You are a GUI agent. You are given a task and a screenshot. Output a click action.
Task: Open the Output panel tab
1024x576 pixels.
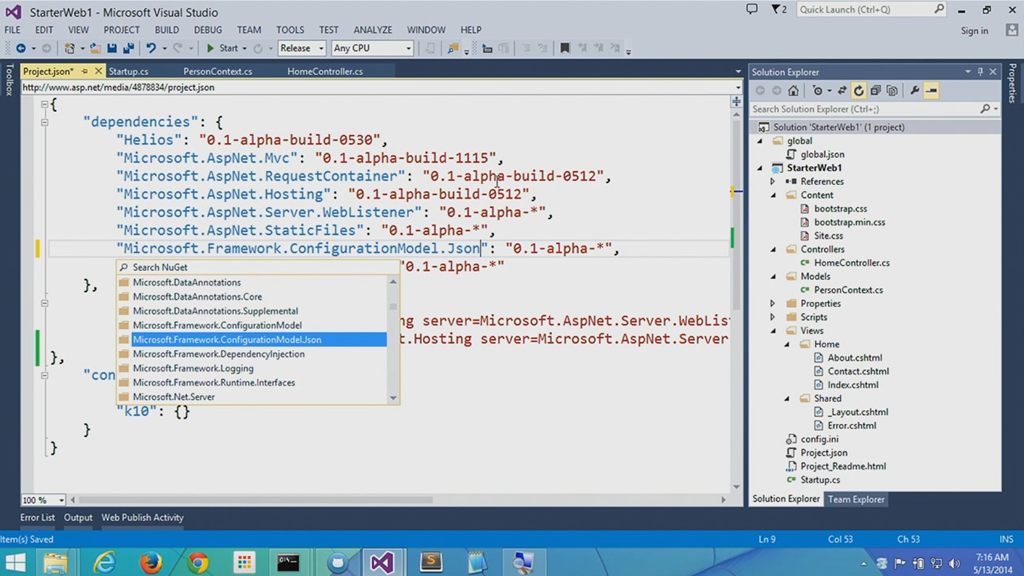tap(78, 518)
